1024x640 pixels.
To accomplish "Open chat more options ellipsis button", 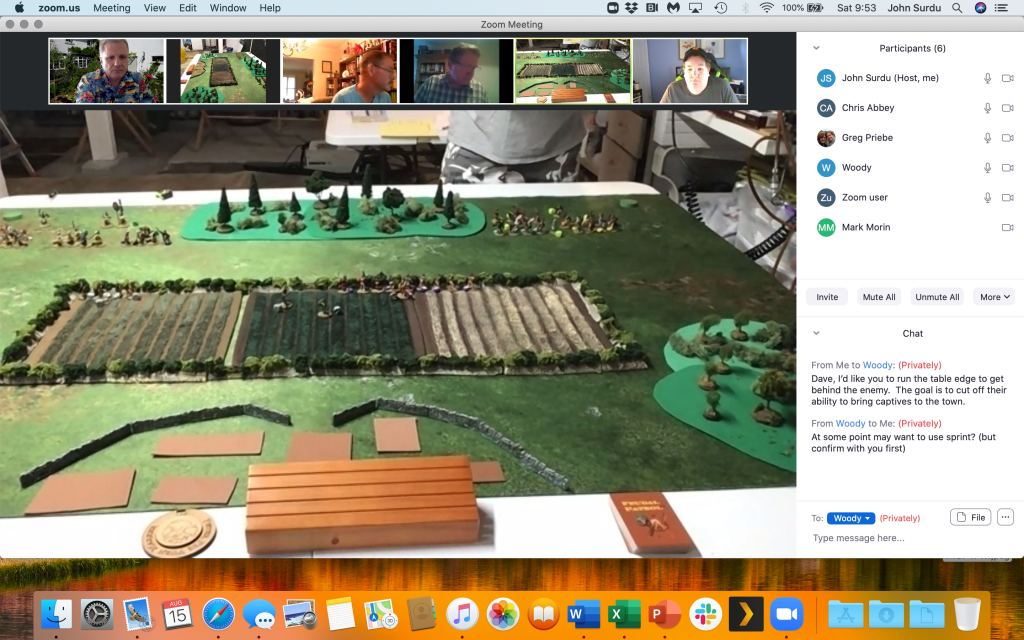I will tap(1005, 517).
